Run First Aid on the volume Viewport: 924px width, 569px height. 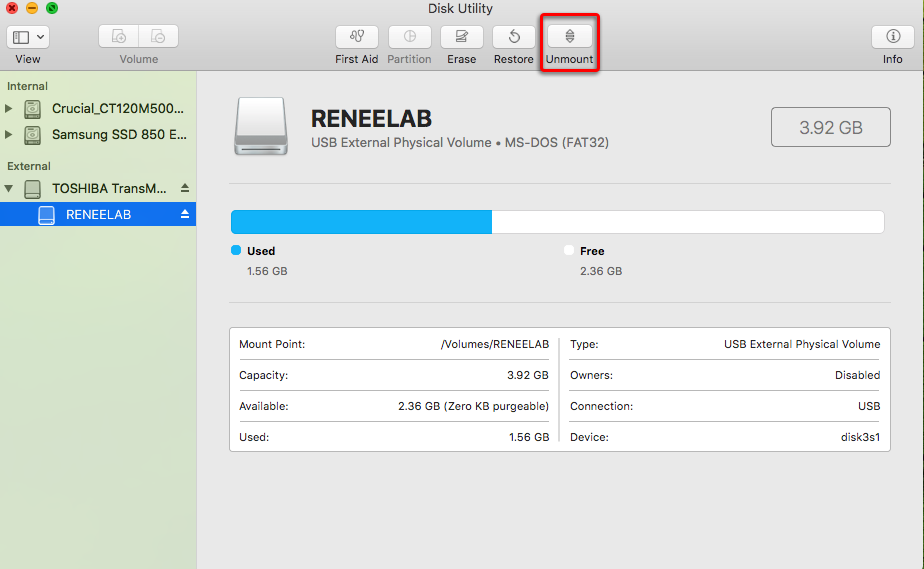pos(357,37)
